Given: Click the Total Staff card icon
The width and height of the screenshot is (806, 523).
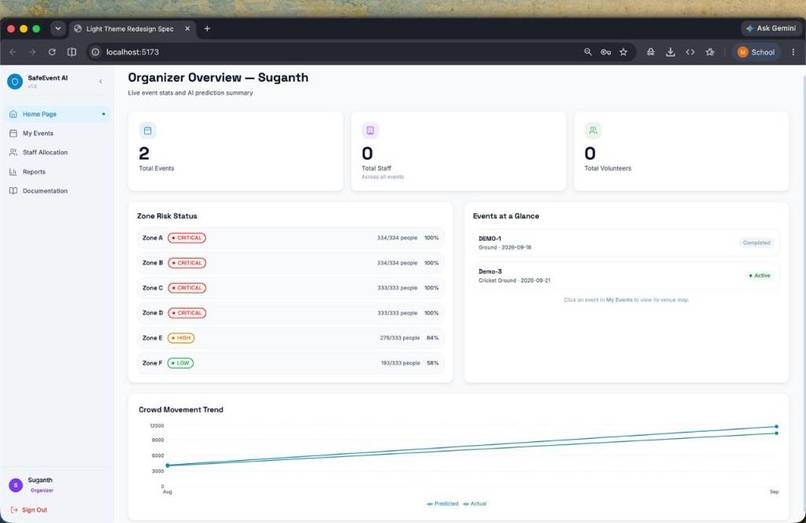Looking at the screenshot, I should tap(370, 131).
